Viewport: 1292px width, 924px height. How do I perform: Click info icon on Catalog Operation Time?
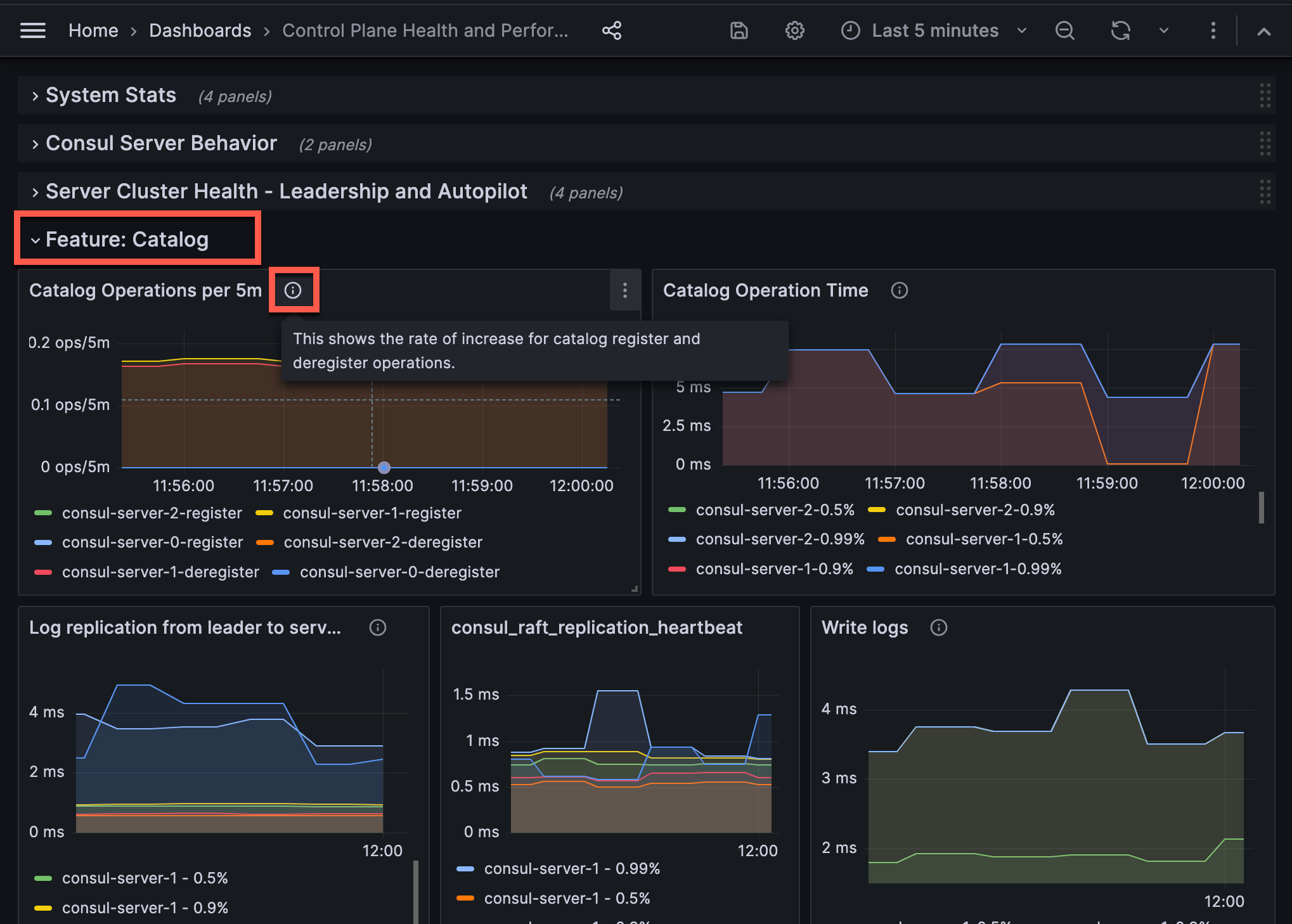pos(899,290)
